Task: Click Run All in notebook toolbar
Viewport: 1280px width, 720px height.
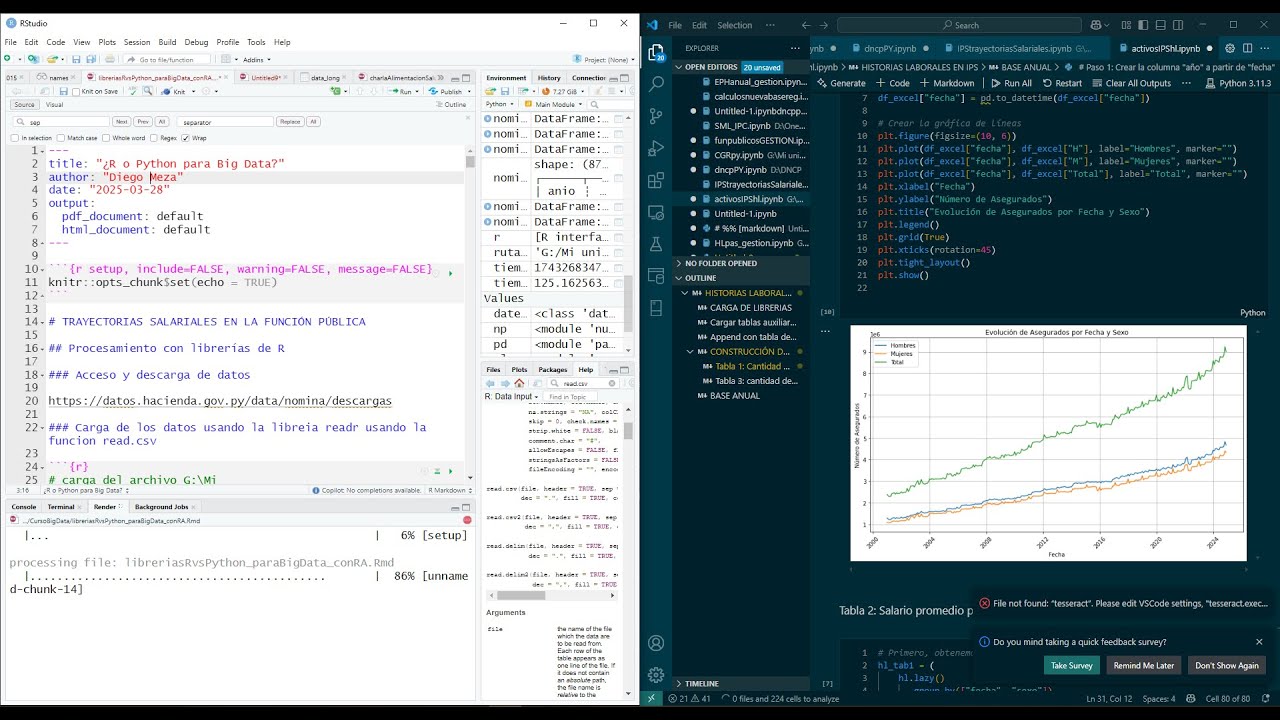Action: (1010, 83)
